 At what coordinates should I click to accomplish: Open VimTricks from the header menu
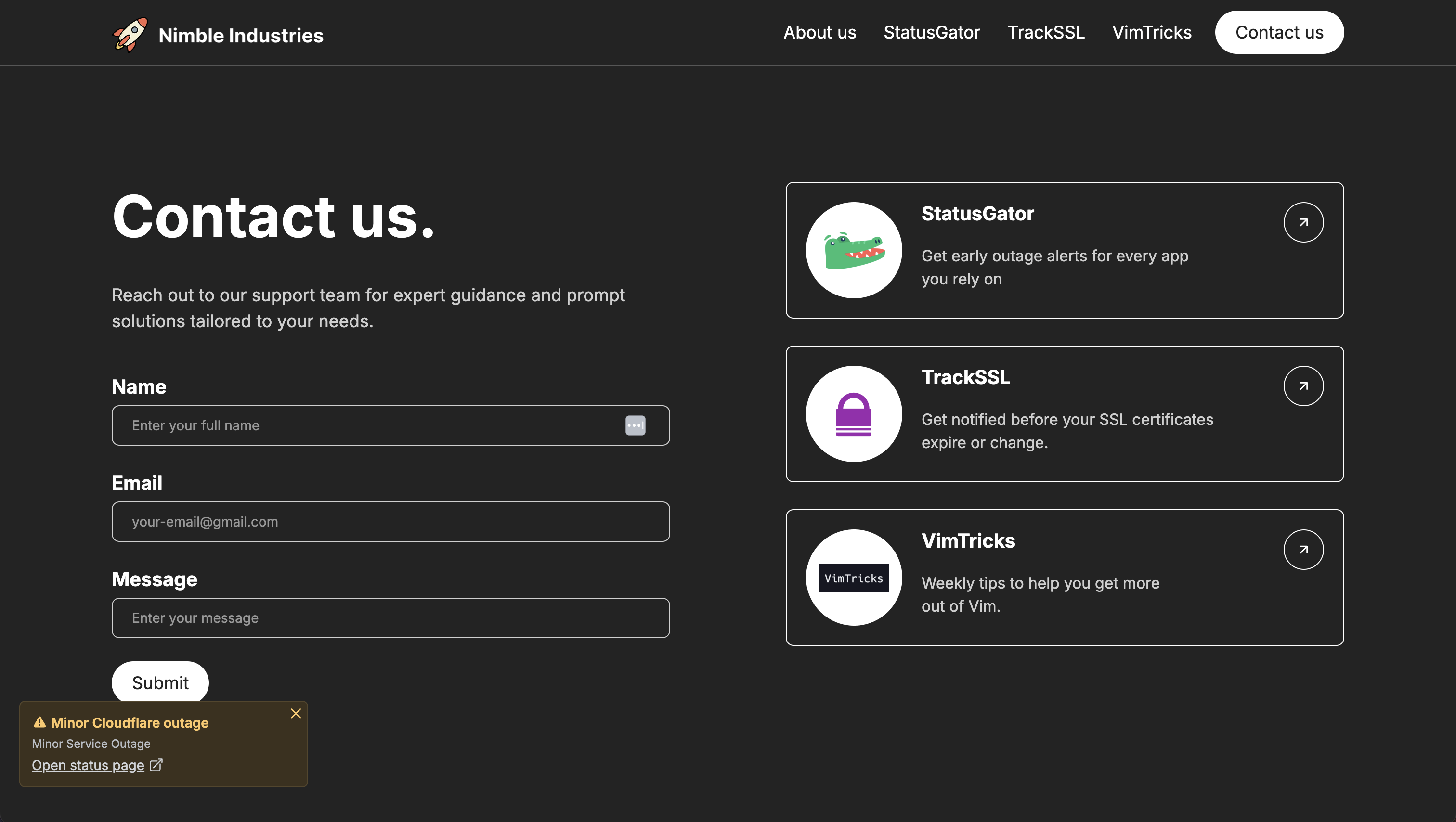(1151, 32)
